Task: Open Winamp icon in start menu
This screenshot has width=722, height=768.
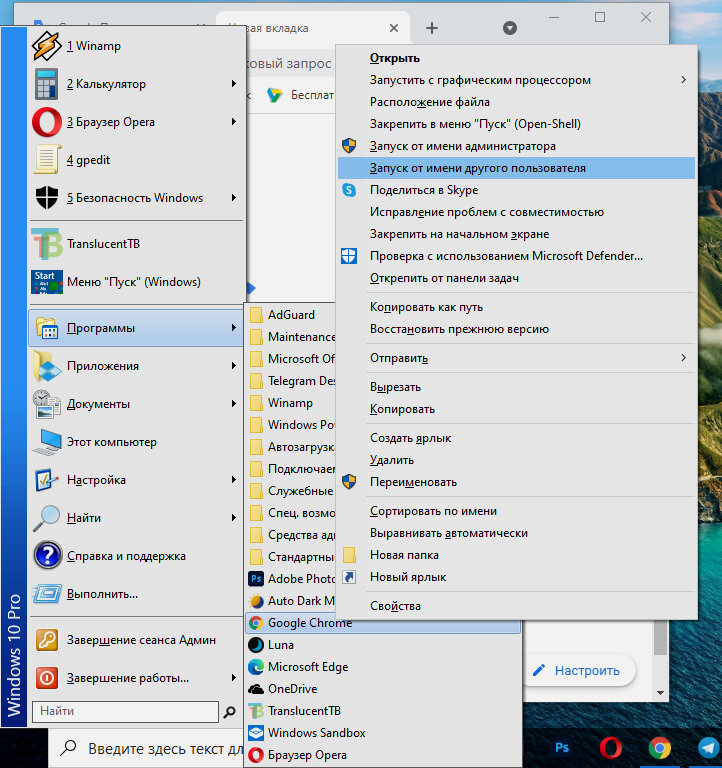Action: click(x=47, y=46)
